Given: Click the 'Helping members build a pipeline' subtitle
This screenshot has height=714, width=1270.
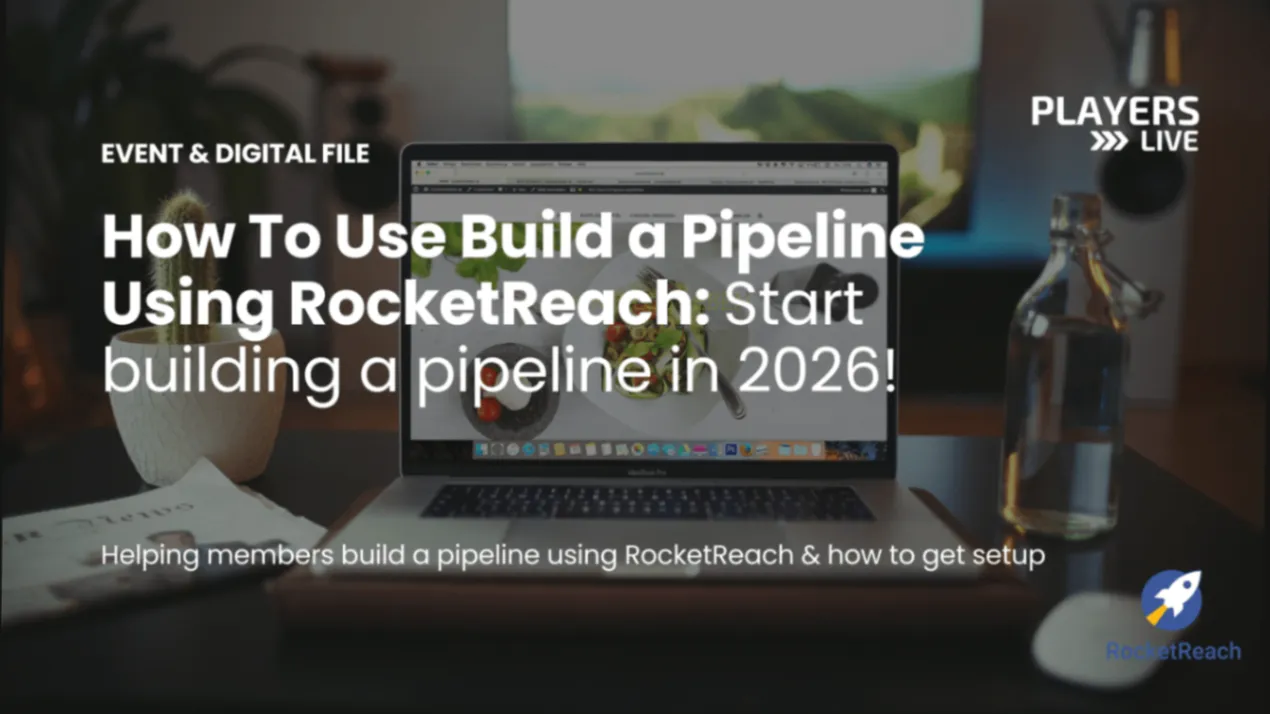Looking at the screenshot, I should click(573, 555).
